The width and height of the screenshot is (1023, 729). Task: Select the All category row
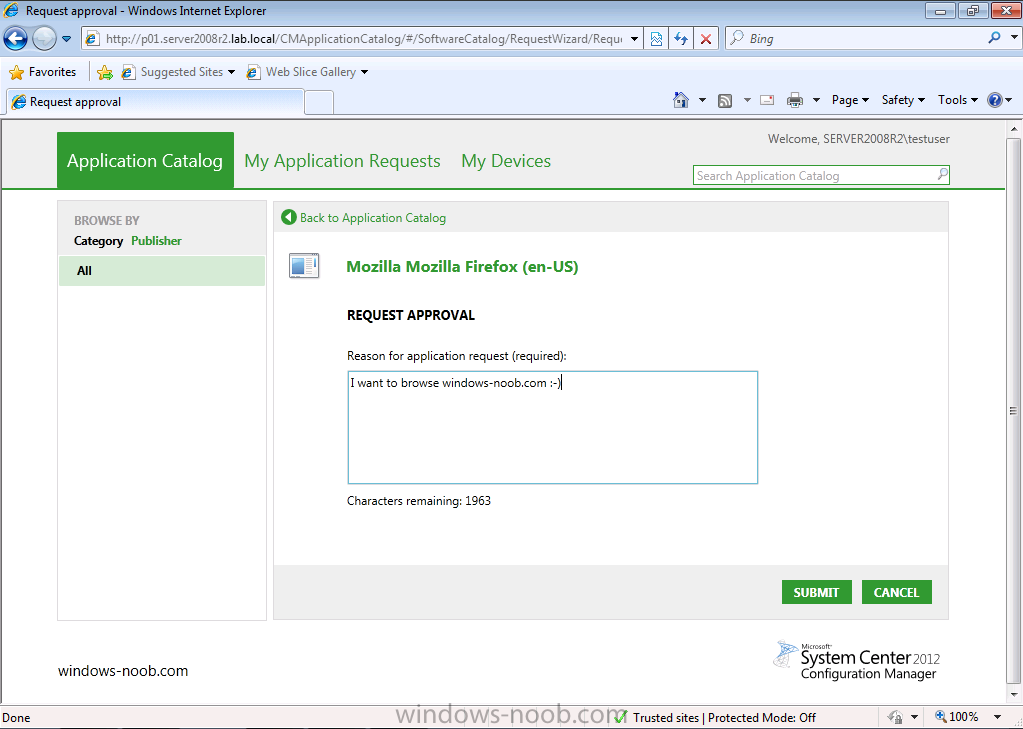coord(162,271)
